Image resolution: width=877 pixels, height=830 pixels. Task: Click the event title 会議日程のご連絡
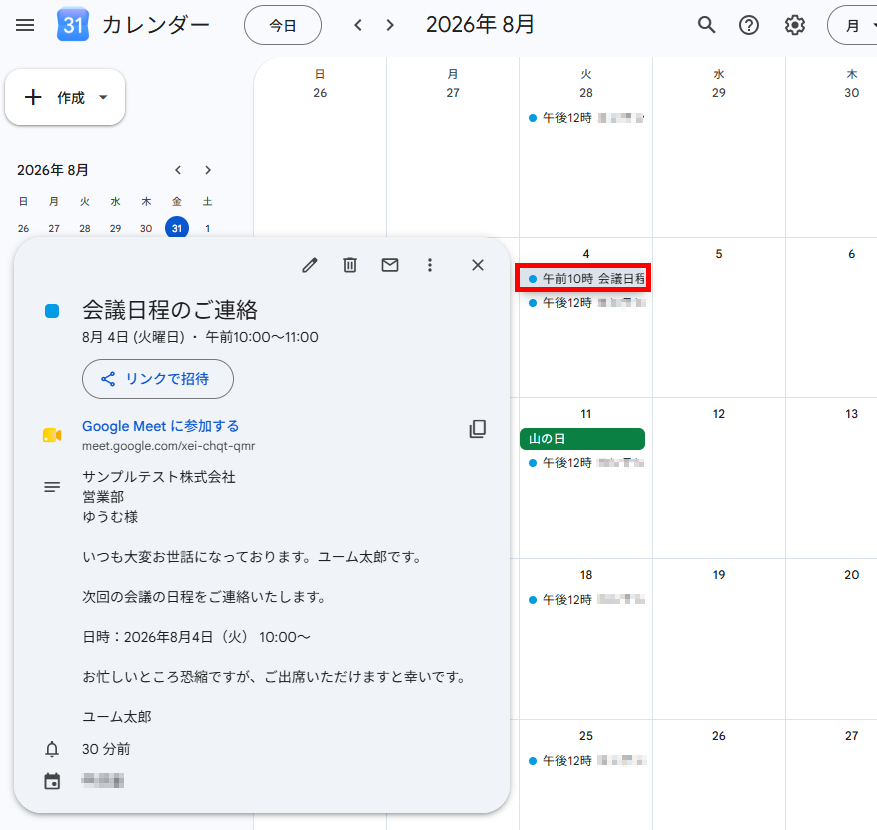[170, 310]
